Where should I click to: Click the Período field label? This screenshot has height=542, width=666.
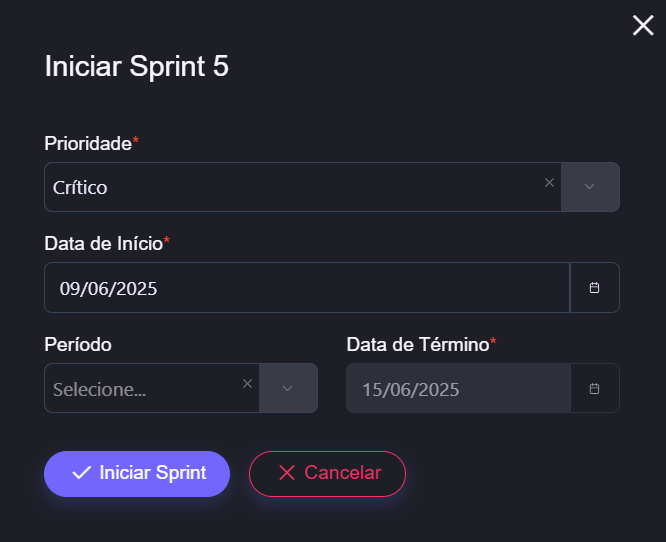78,344
